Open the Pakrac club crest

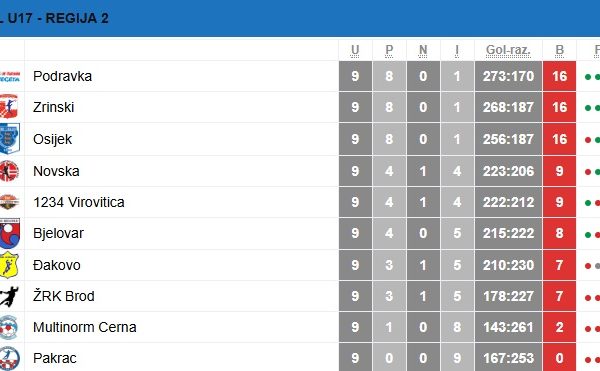10,358
